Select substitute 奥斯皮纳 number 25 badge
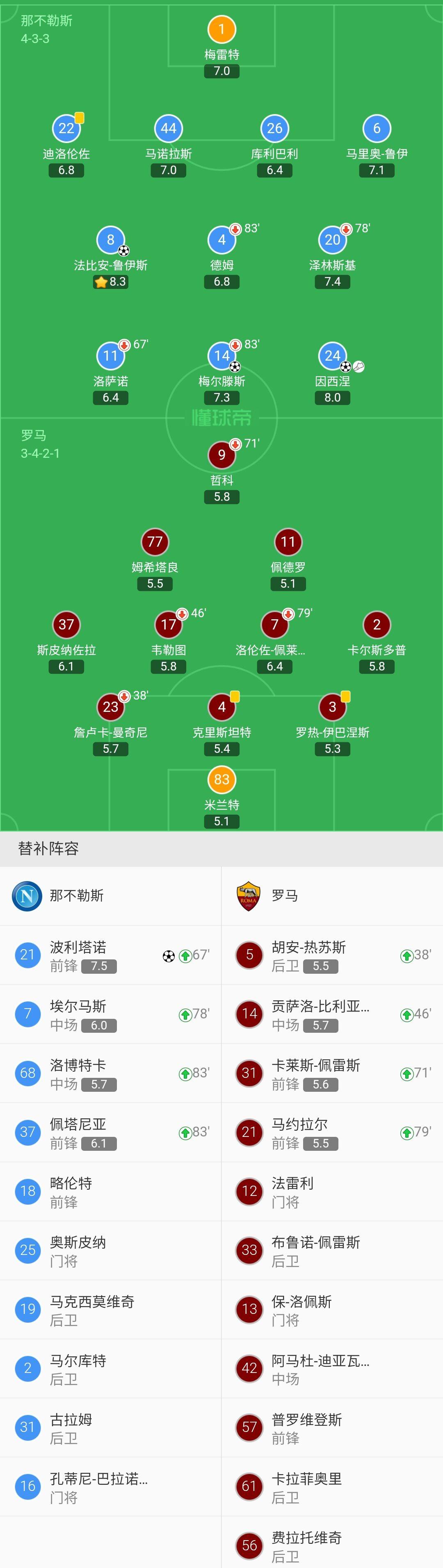This screenshot has height=1568, width=443. pos(27,1250)
